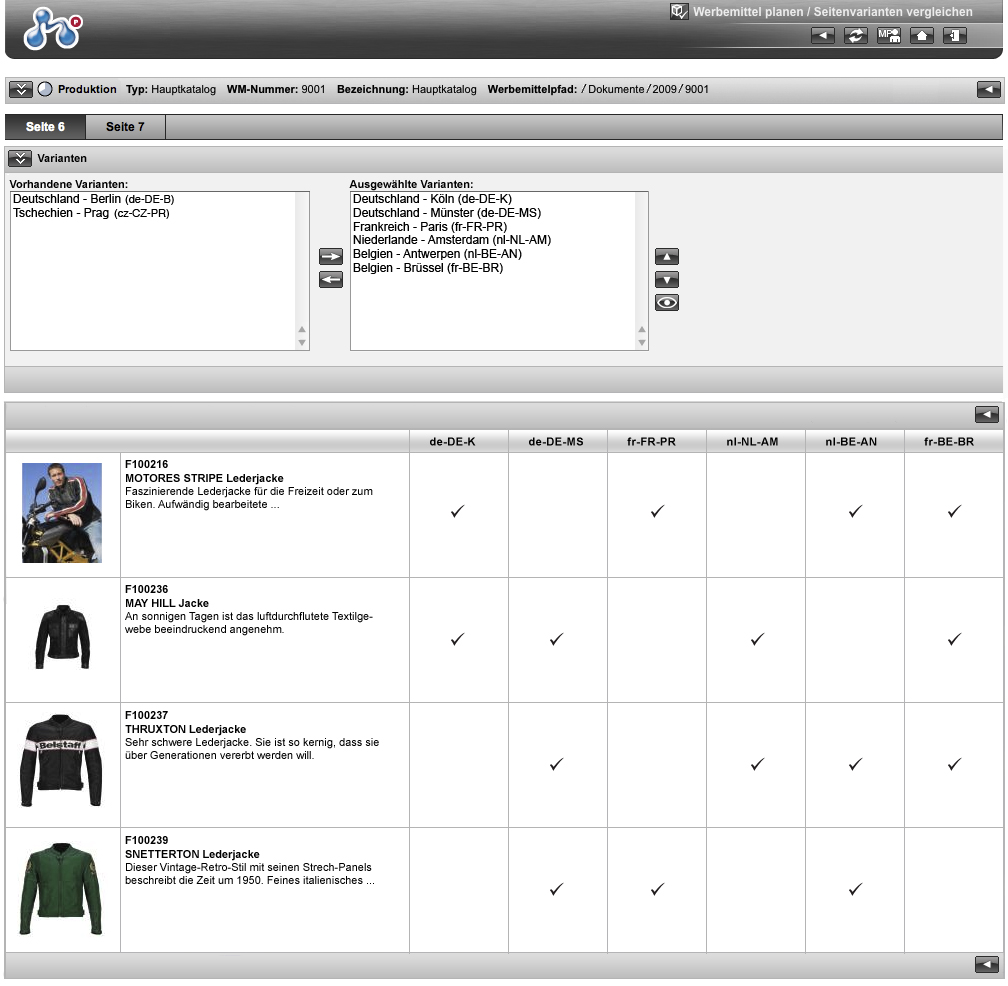Click the round status icon next to Produktion
Screen dimensions: 1008x986
coord(45,89)
